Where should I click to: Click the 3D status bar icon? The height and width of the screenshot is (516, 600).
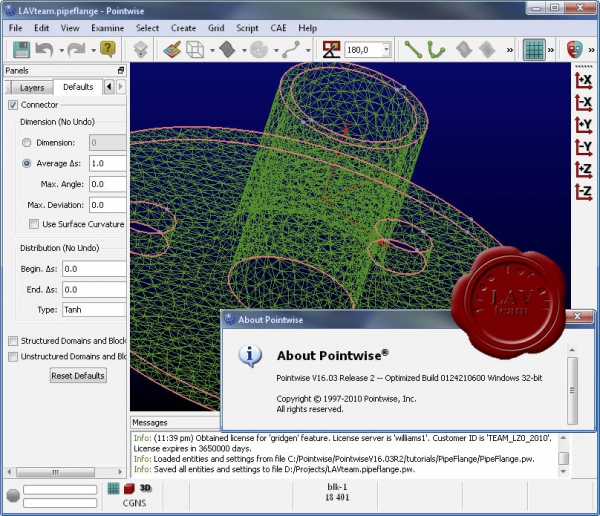[x=145, y=488]
